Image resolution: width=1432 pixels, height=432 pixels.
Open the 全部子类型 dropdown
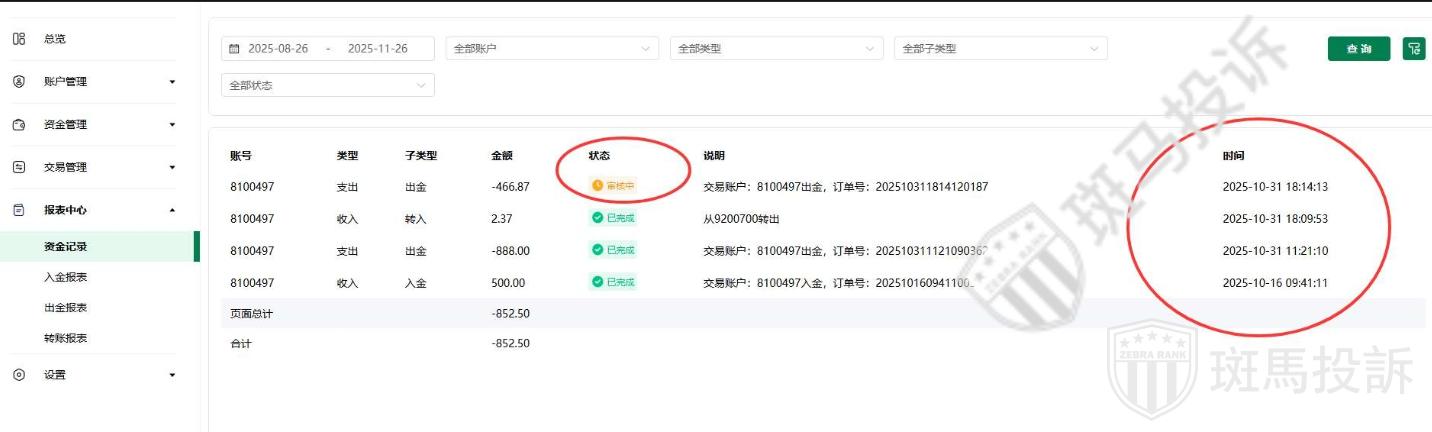coord(1000,49)
